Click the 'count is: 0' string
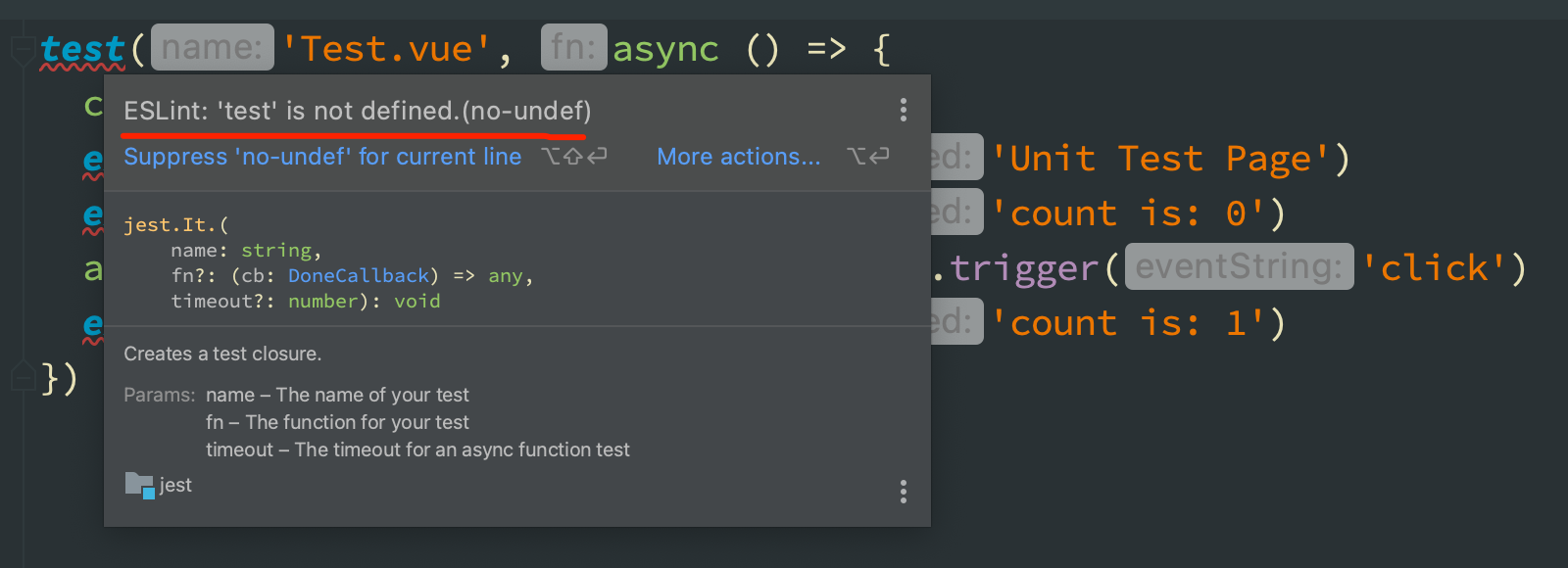Screen dimensions: 1568x568 [x=1128, y=213]
